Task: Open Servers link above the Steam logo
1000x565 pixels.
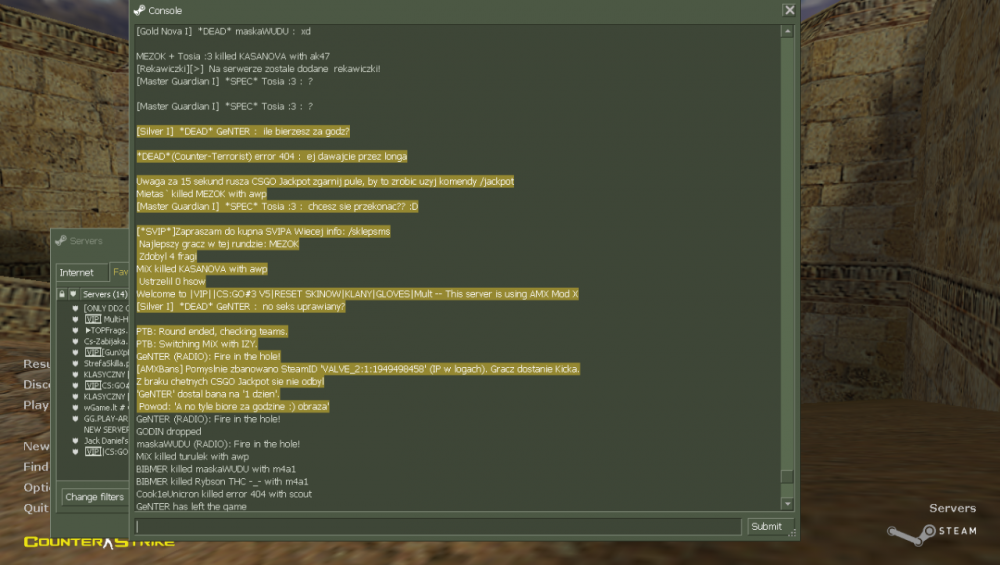Action: click(x=951, y=508)
